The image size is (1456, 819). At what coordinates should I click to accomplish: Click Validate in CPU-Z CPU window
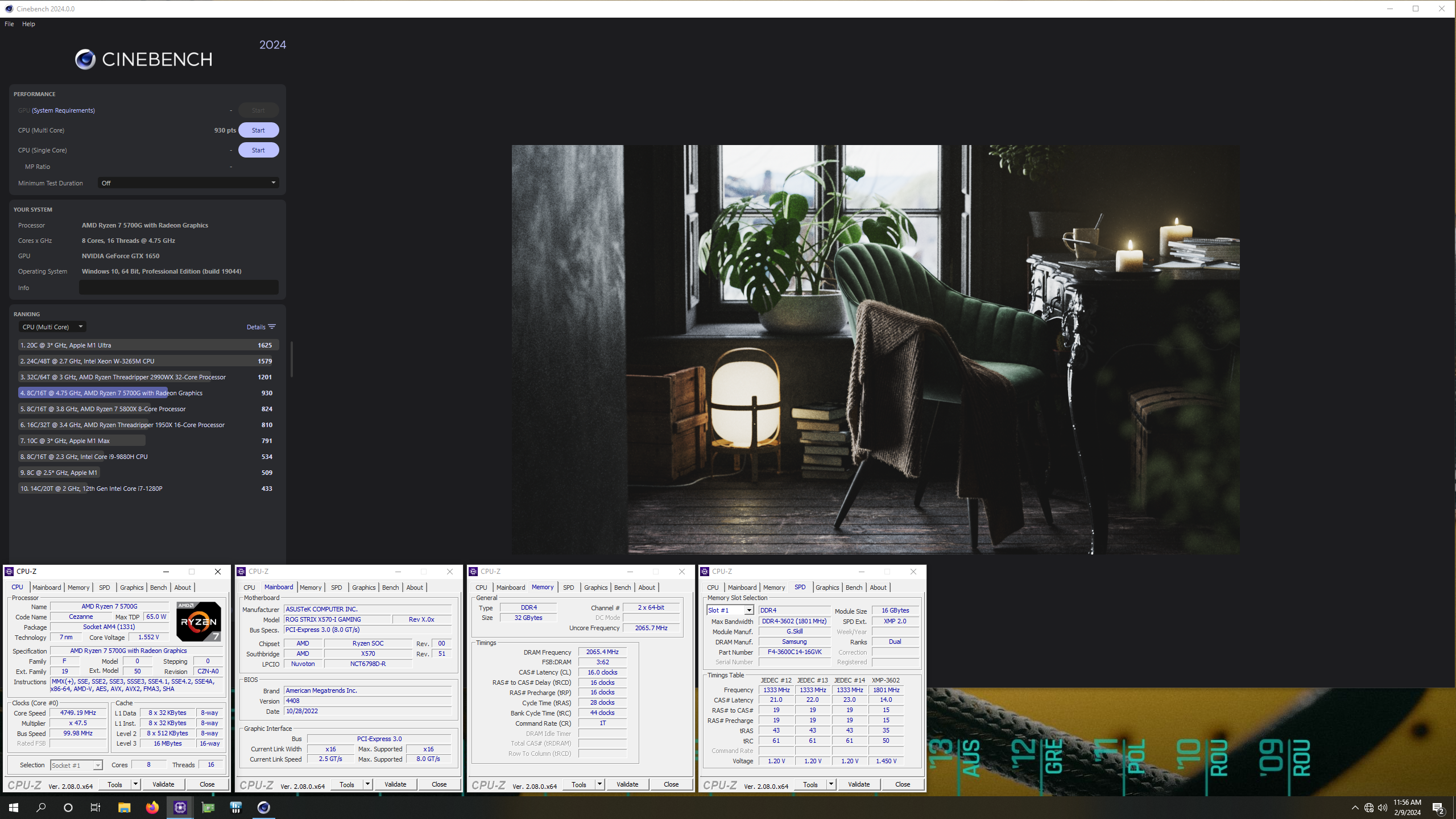pyautogui.click(x=163, y=784)
